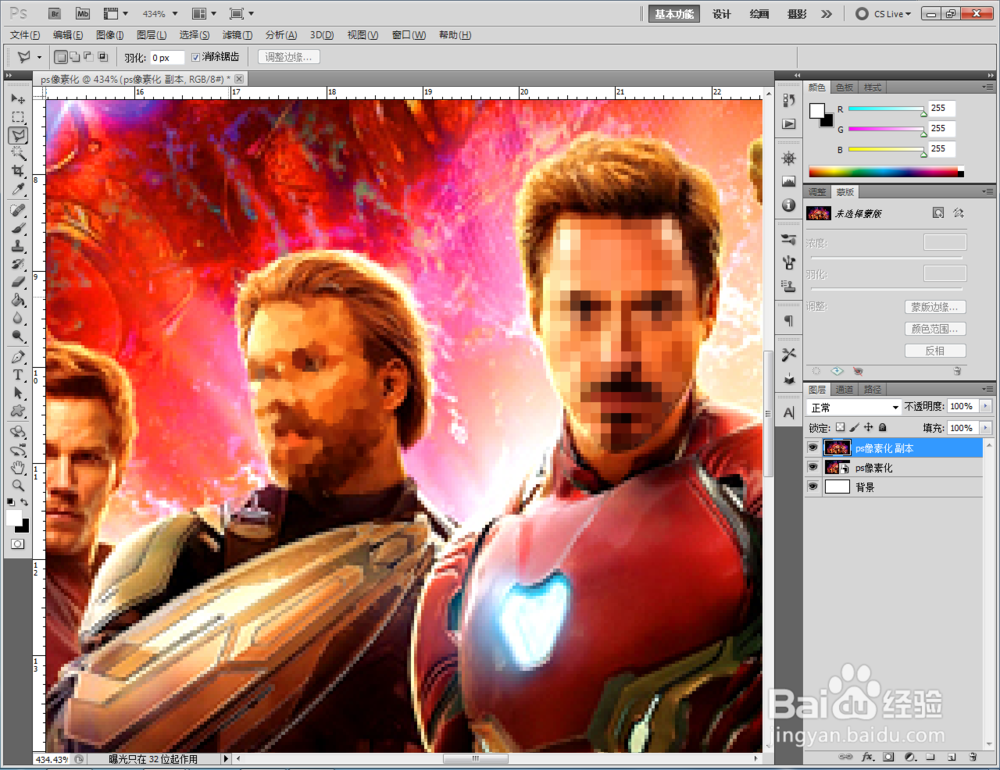Viewport: 1000px width, 770px height.
Task: Open the Actions panel play icon
Action: pos(789,124)
